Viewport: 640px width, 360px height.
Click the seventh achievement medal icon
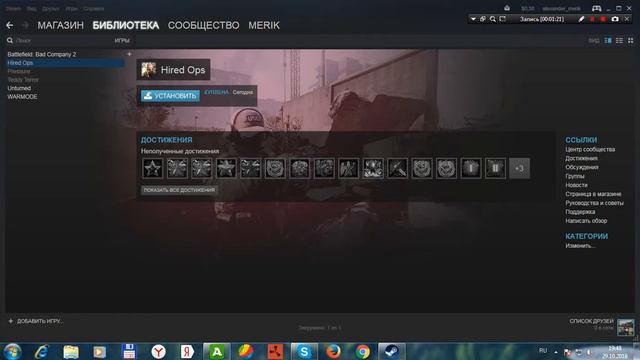point(300,168)
